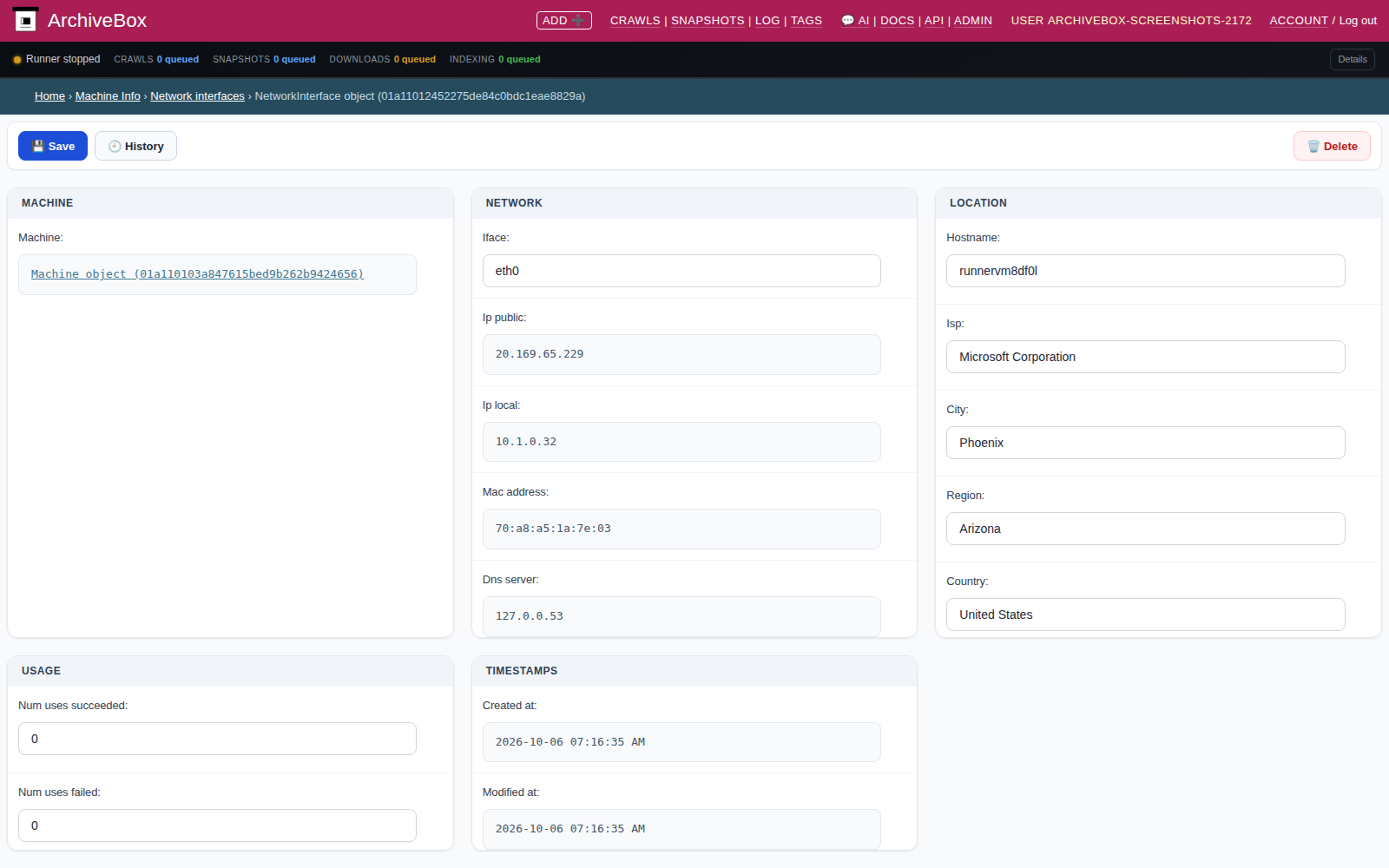Image resolution: width=1389 pixels, height=868 pixels.
Task: Edit the City field Phoenix
Action: [1145, 443]
